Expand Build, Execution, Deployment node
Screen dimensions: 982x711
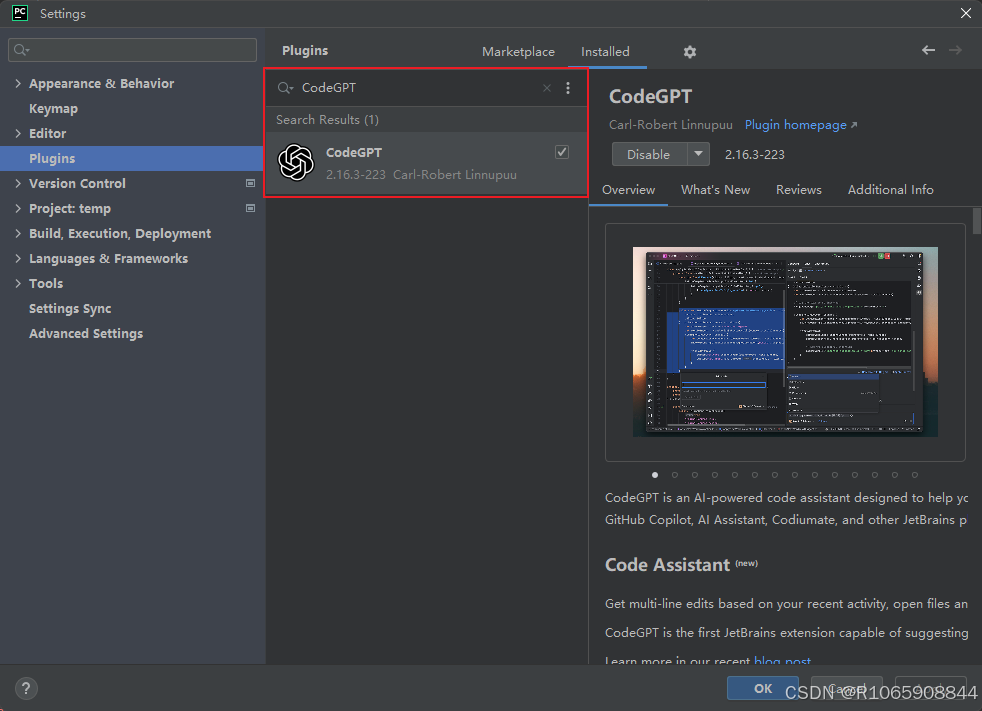tap(18, 234)
